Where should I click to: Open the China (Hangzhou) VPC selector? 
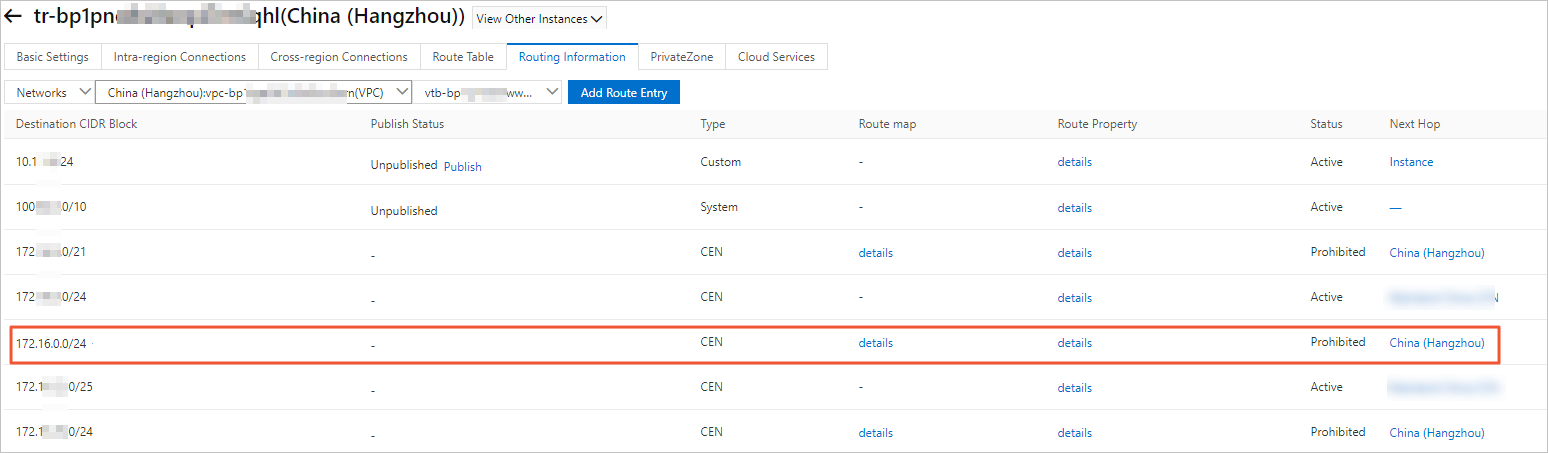253,92
